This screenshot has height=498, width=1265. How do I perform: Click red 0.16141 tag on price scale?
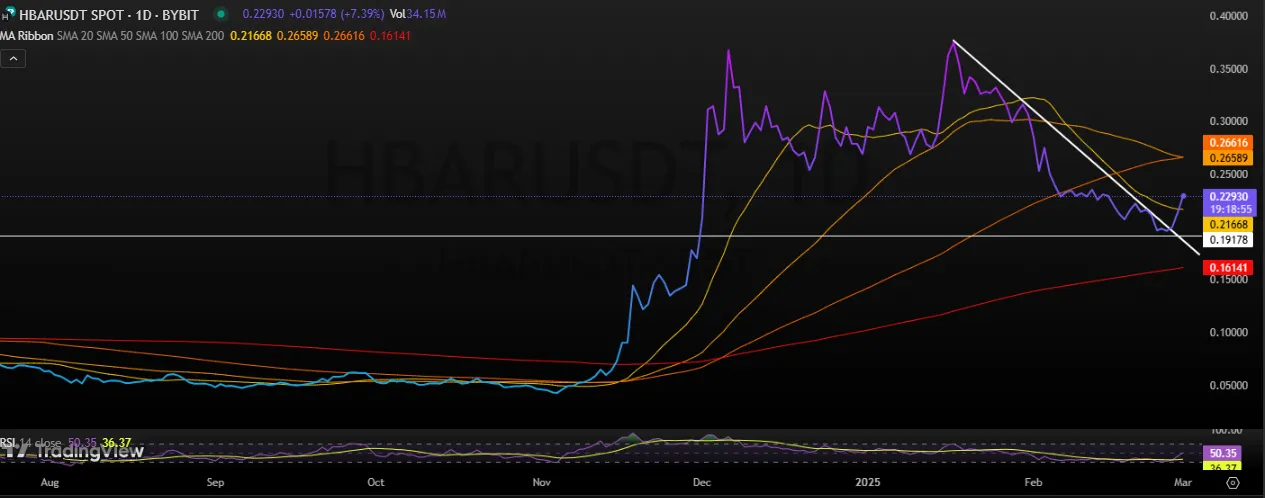tap(1229, 269)
